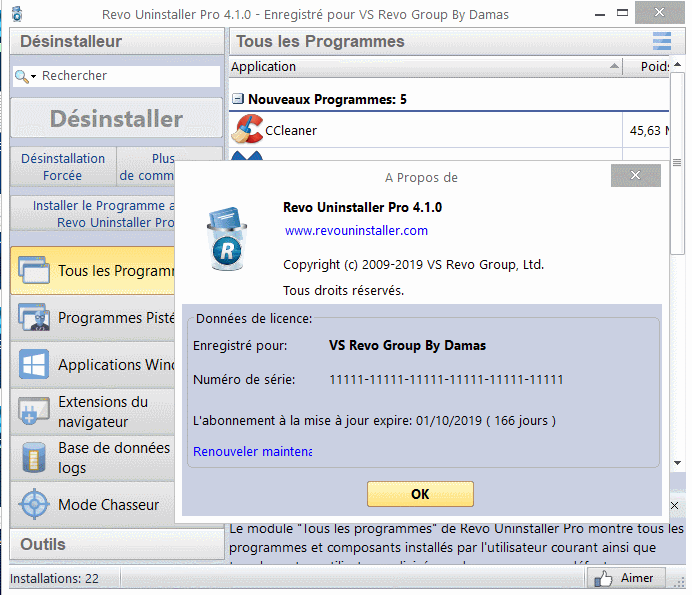
Task: Click the search magnifier dropdown icon
Action: point(25,76)
